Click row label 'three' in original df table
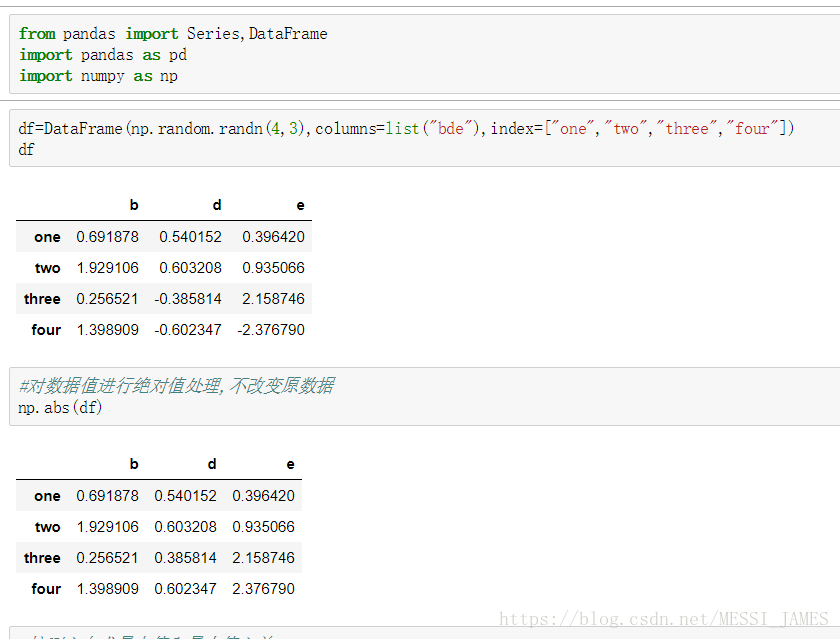Screen dimensions: 840x639 [42, 299]
